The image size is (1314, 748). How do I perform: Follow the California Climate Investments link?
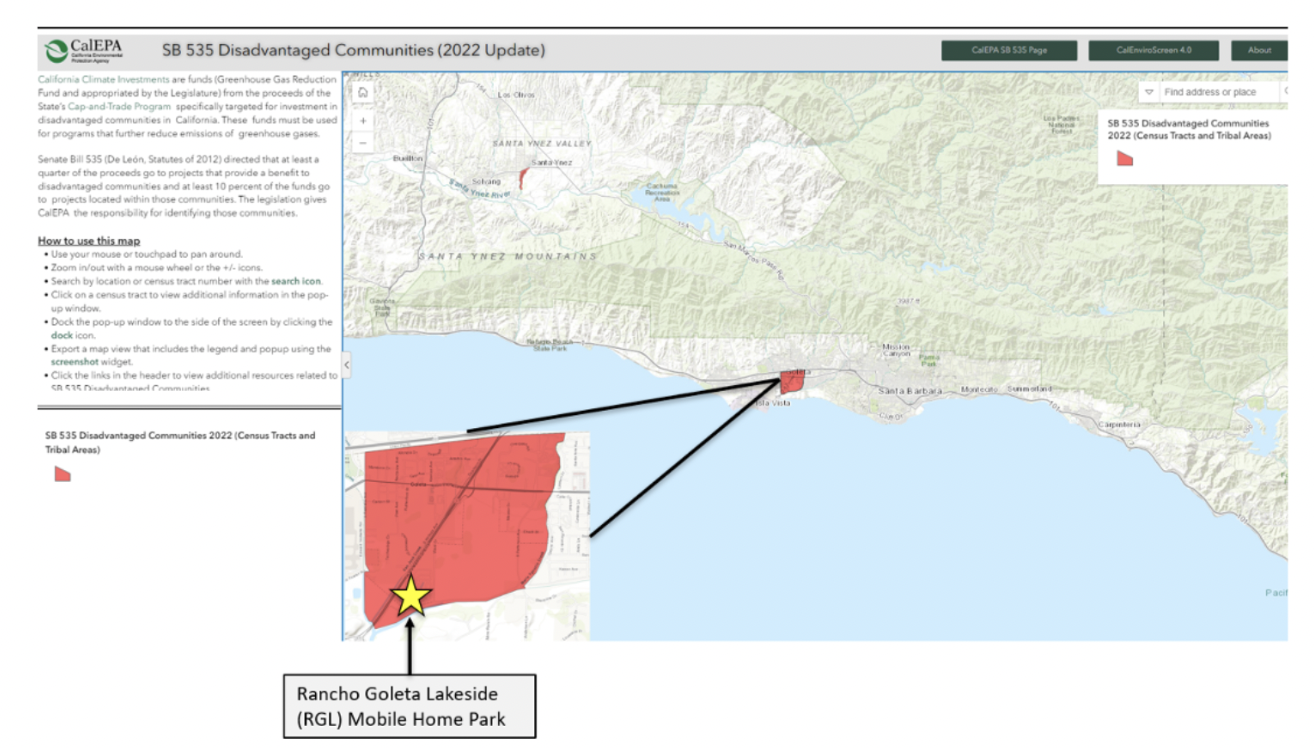click(x=104, y=79)
